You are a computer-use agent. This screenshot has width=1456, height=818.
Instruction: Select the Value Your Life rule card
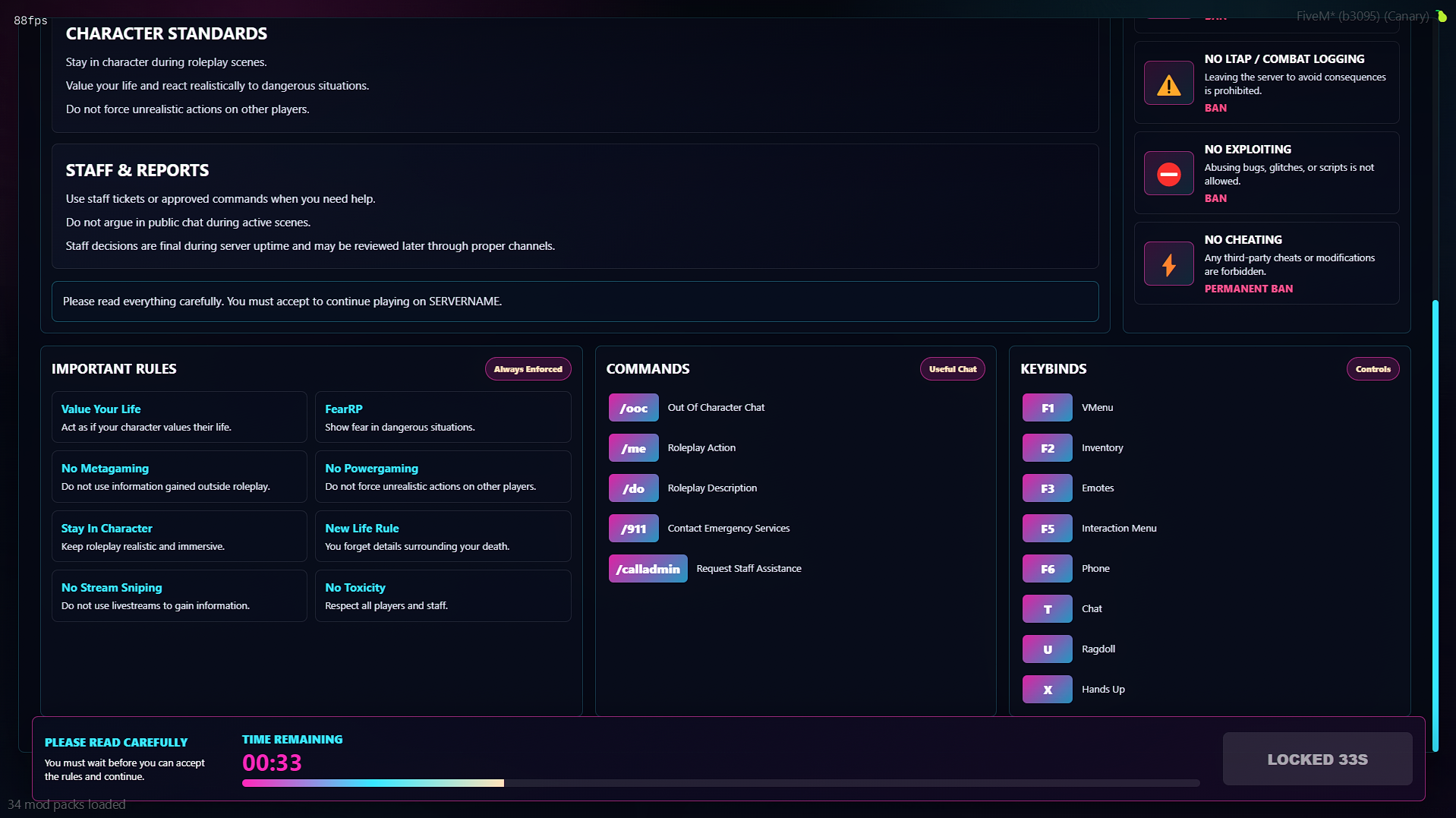(x=179, y=417)
